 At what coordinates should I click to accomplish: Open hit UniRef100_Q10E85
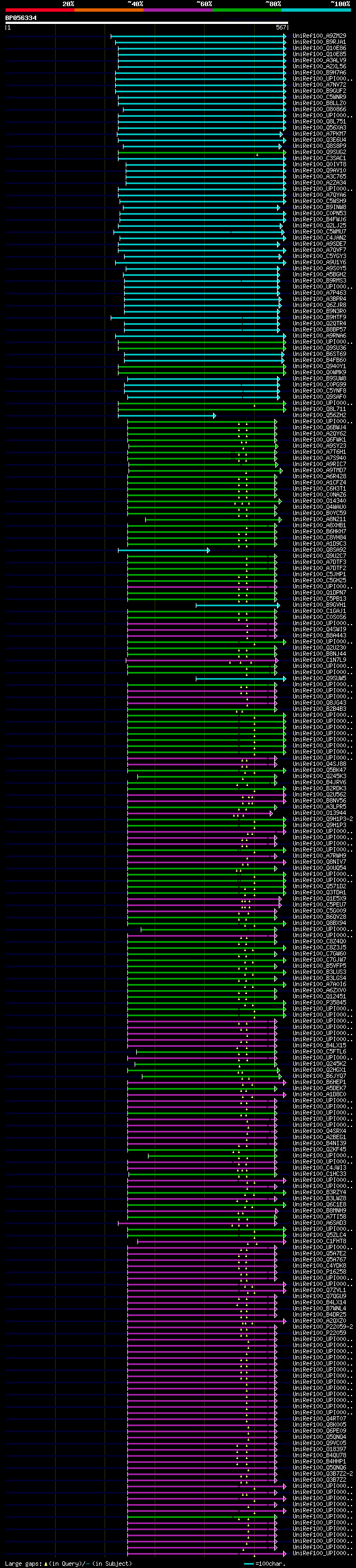pyautogui.click(x=319, y=54)
